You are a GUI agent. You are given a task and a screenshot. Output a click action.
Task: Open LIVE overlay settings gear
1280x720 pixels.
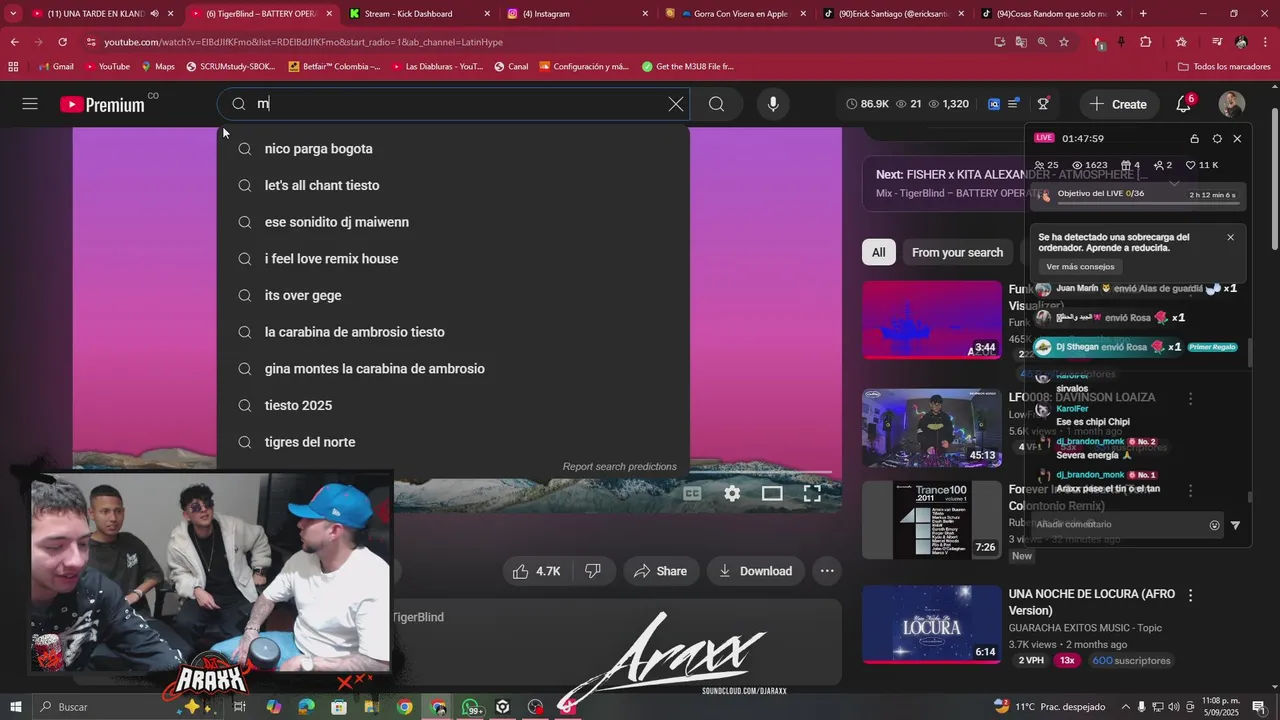click(1217, 139)
